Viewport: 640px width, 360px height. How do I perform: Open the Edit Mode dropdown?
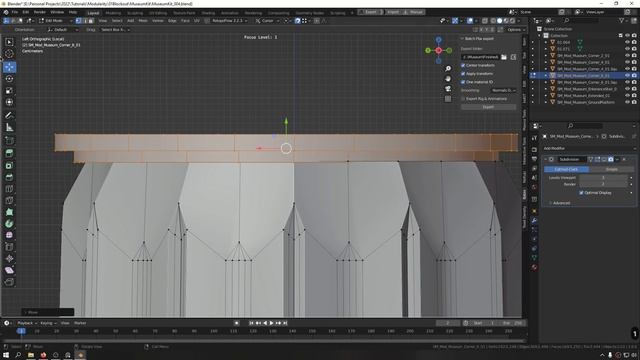[x=55, y=20]
